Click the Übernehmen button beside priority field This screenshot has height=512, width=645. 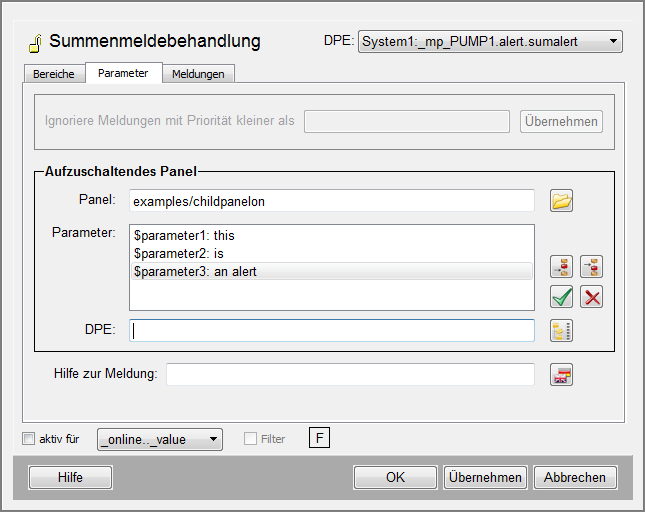(561, 121)
